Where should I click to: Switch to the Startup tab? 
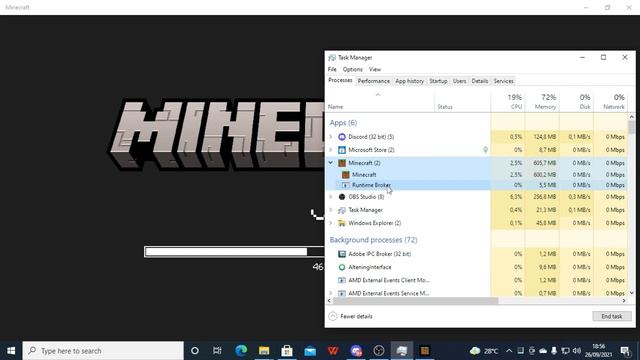coord(438,81)
